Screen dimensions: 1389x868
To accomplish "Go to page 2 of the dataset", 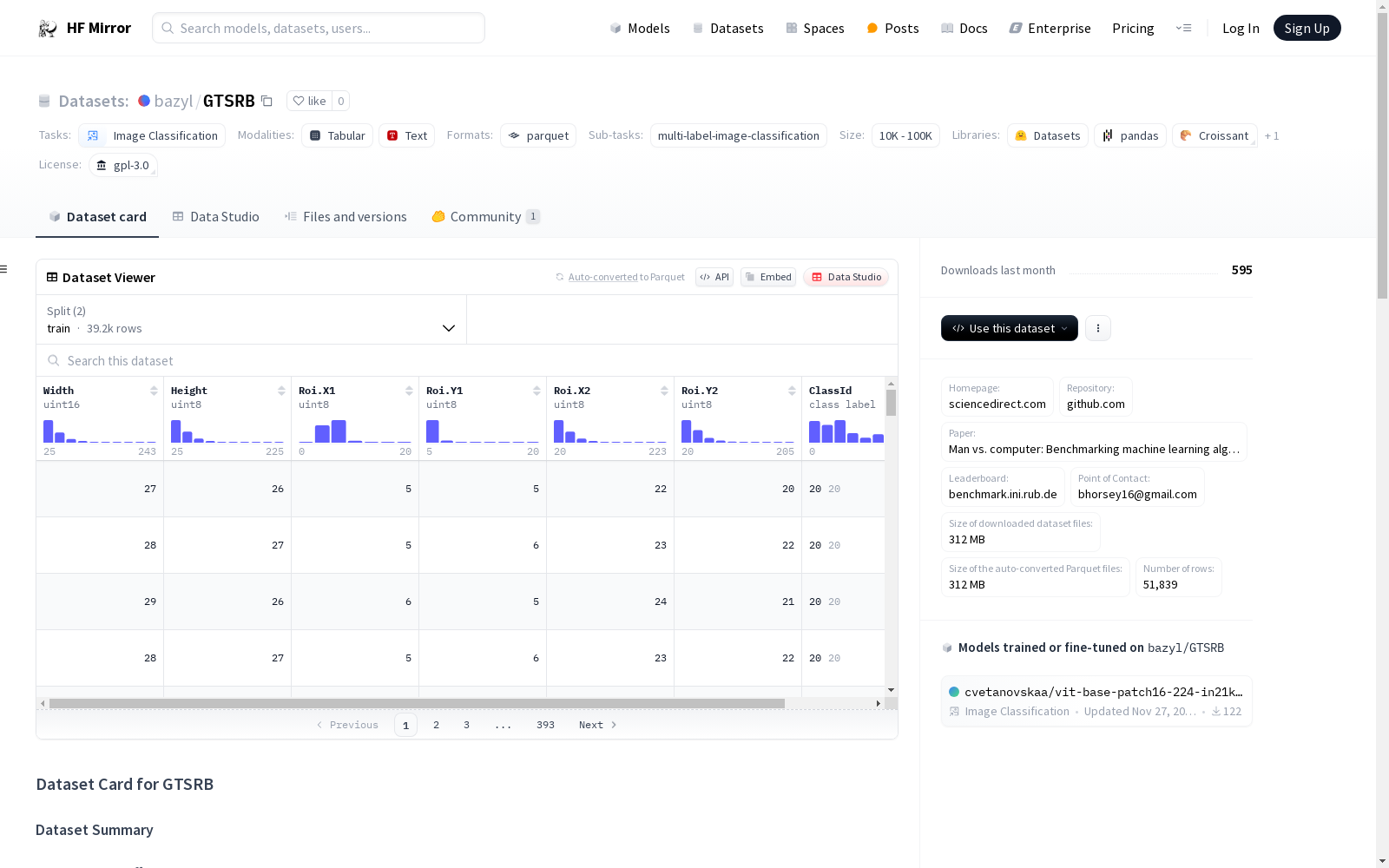I will pos(436,725).
